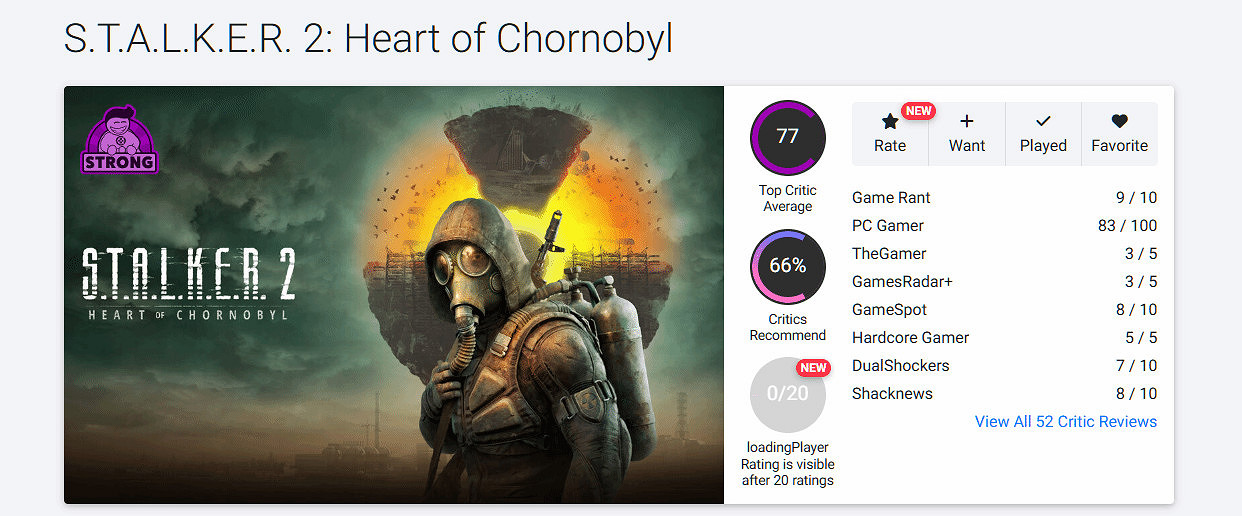
Task: Open the DualShockers review
Action: click(x=900, y=366)
